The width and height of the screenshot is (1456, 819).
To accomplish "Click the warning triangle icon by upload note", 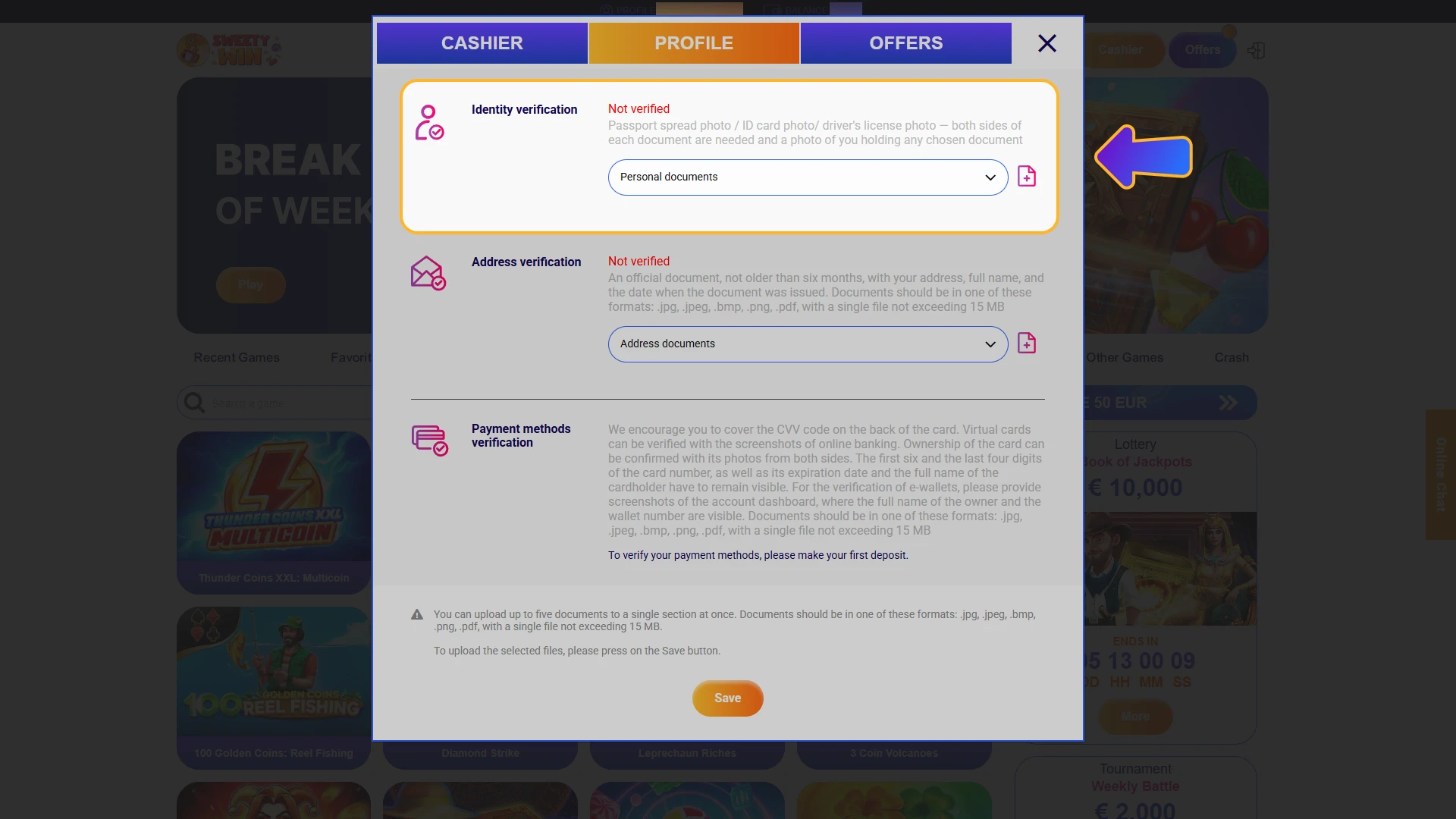I will pos(417,615).
